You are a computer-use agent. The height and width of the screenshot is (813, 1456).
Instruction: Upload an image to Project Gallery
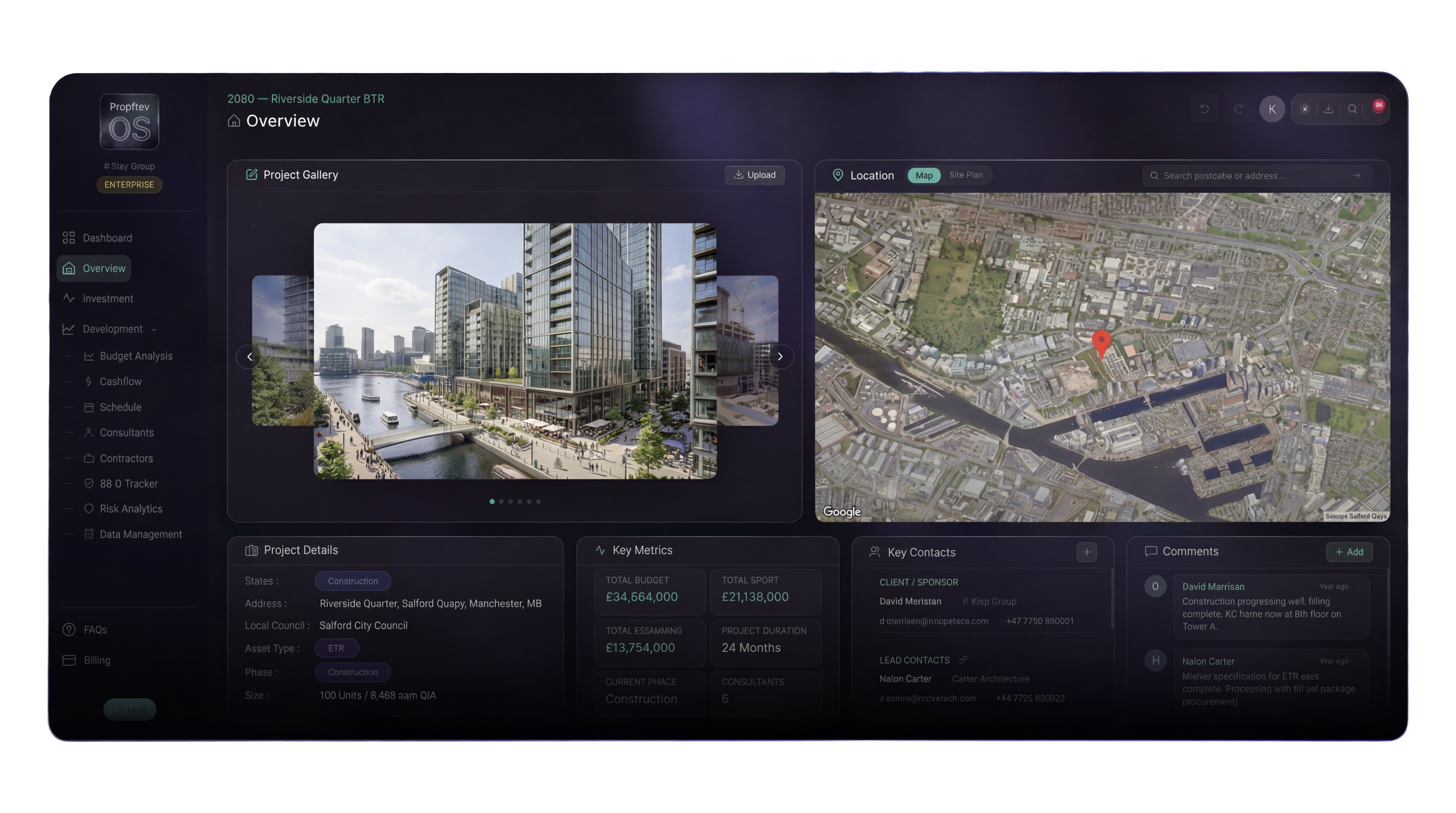(x=754, y=175)
